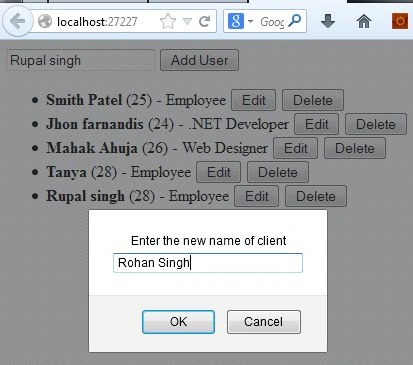Reload the page with the refresh icon

click(x=204, y=22)
